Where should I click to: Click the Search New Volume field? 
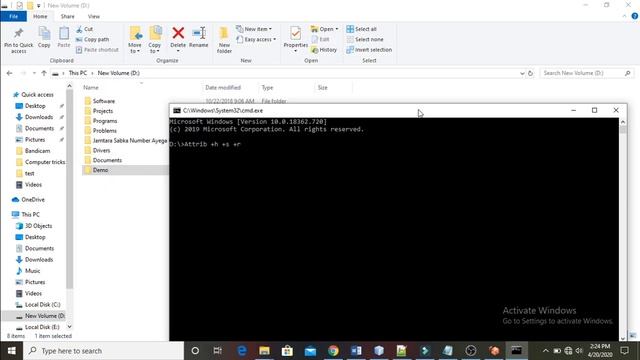[587, 73]
